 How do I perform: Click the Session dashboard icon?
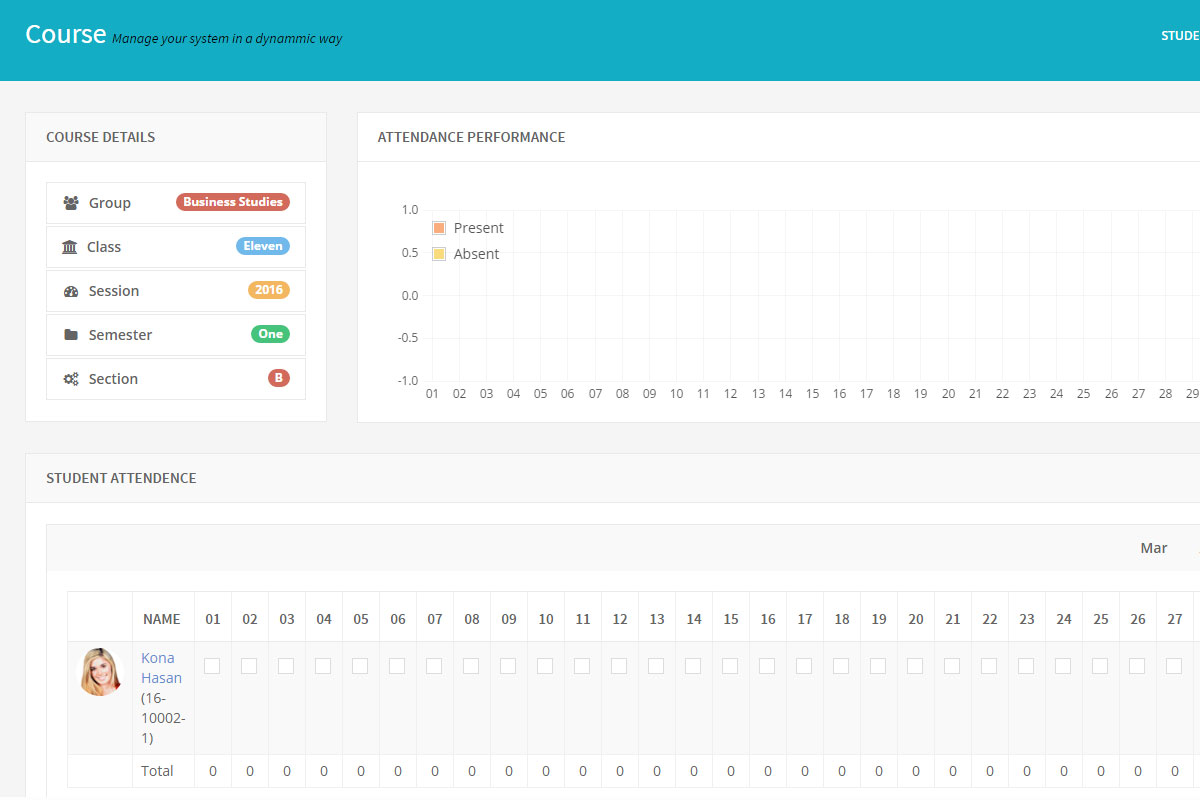click(x=71, y=291)
